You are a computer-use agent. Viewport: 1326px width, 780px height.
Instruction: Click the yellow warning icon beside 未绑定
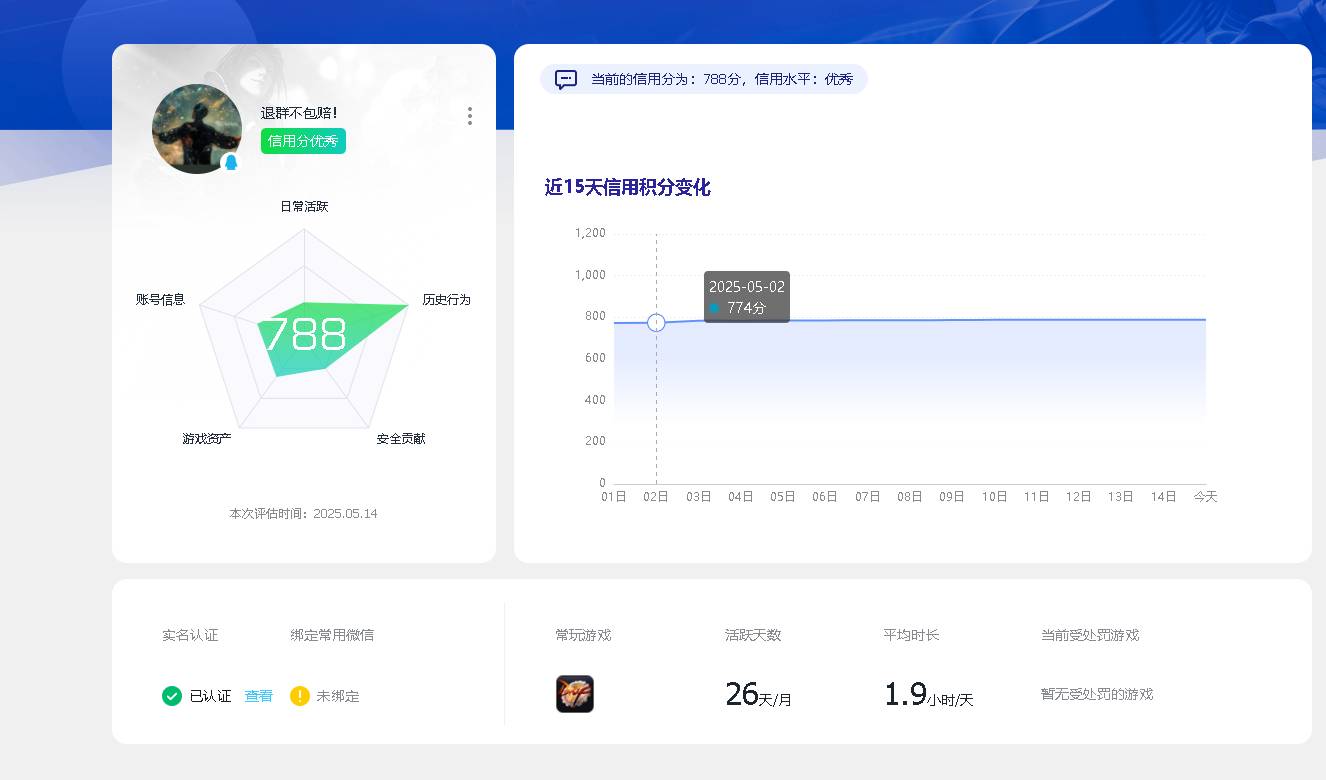coord(298,696)
